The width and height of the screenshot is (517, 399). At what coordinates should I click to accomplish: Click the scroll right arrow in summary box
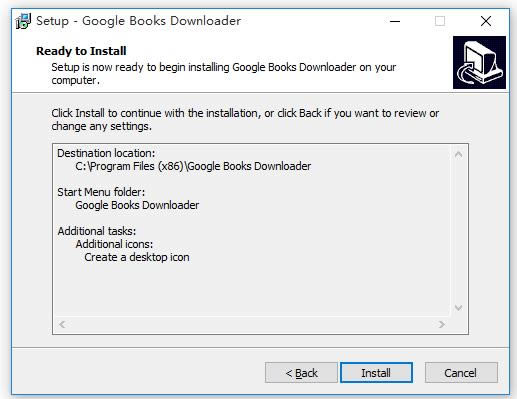[442, 324]
